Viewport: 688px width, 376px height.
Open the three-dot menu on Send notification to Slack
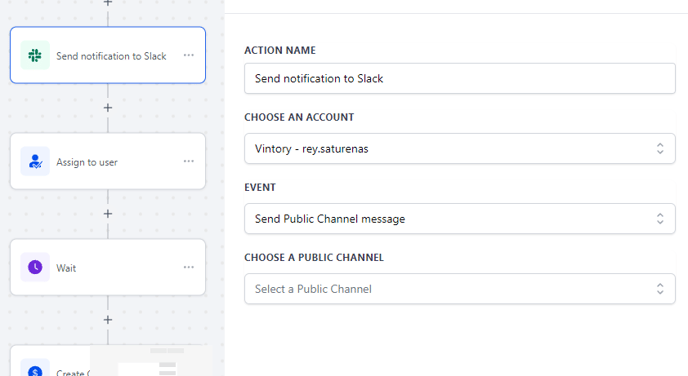189,55
